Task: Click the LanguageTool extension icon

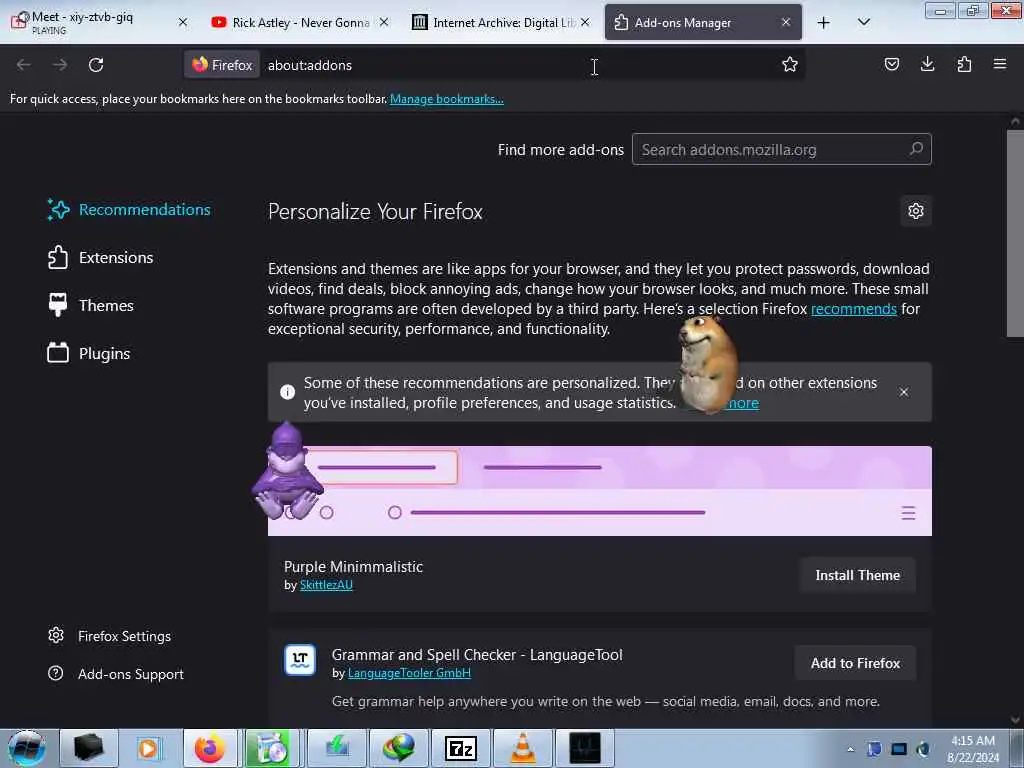Action: [300, 660]
